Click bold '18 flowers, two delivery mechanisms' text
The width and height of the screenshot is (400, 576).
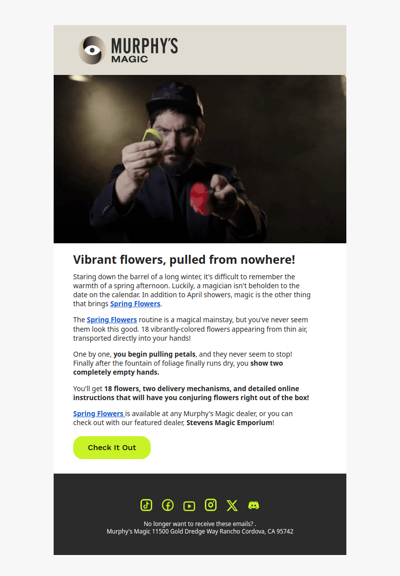click(167, 389)
